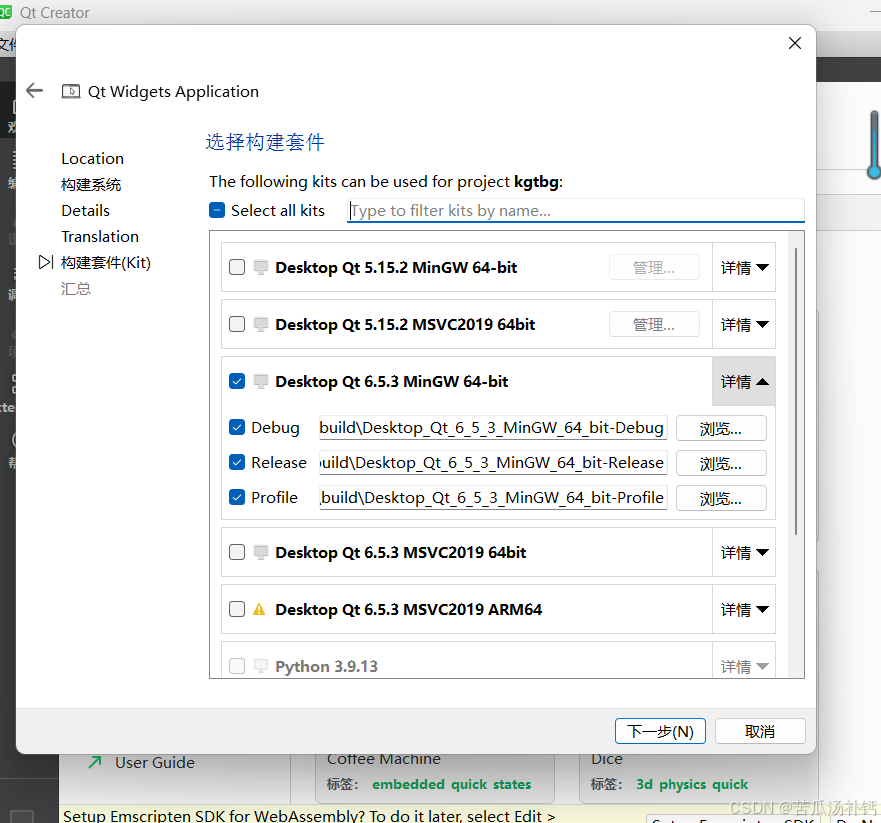Enable Desktop Qt 5.15.2 MSVC2019 64bit kit
This screenshot has height=823, width=881.
pyautogui.click(x=237, y=324)
